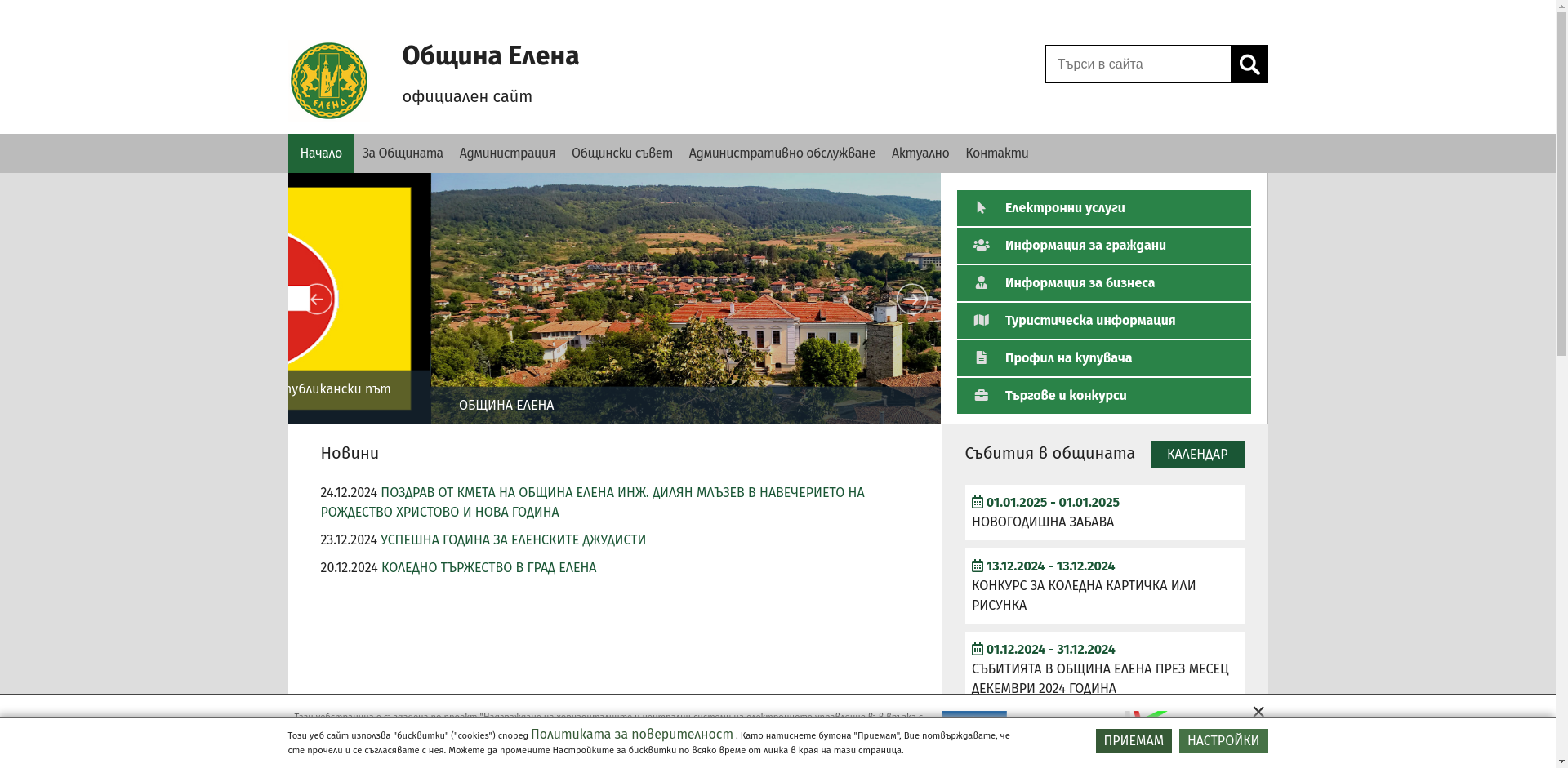Image resolution: width=1568 pixels, height=768 pixels.
Task: Click the site search input field
Action: [1138, 64]
